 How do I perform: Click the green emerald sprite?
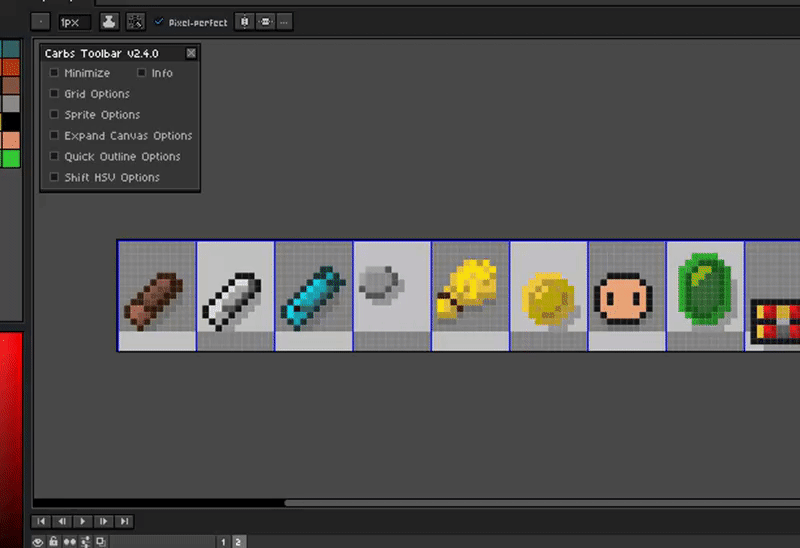point(705,289)
